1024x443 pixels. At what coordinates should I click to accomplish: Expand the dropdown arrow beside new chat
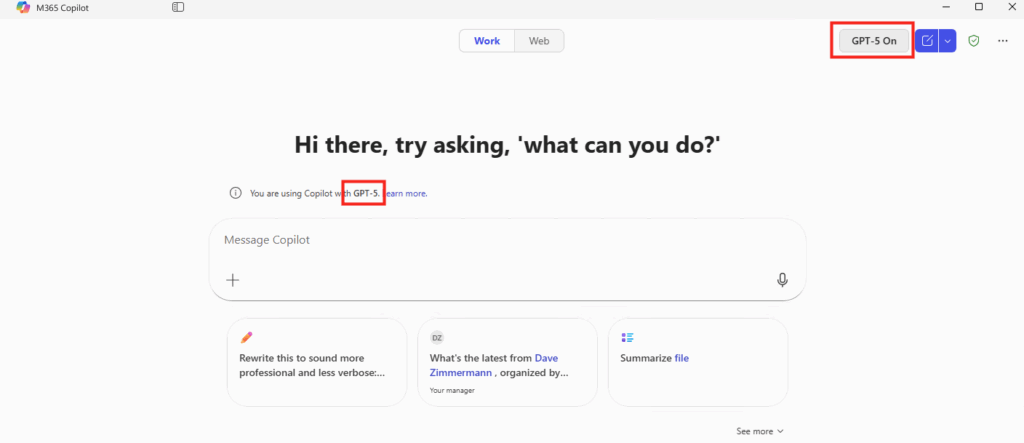click(x=948, y=41)
